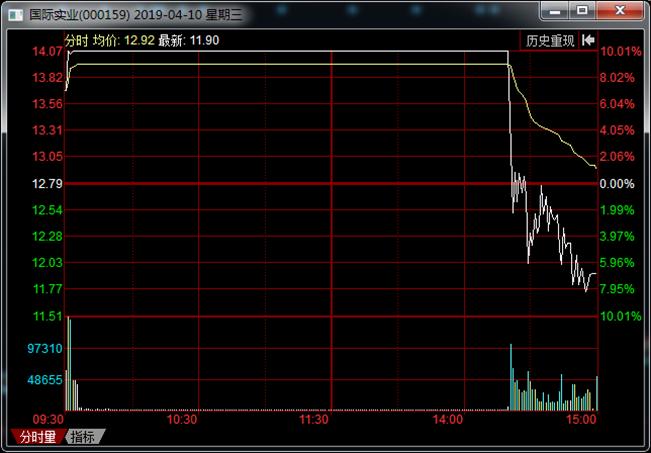Click the 14:00 time axis label
651x453 pixels.
[x=448, y=419]
